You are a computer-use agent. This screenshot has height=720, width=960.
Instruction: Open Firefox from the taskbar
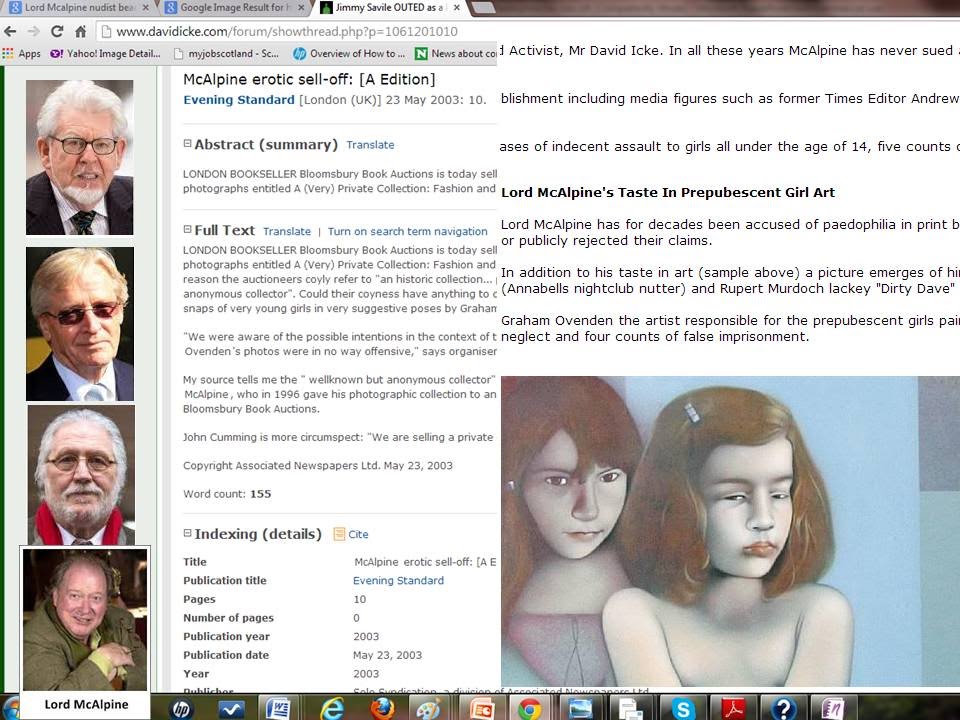coord(383,708)
